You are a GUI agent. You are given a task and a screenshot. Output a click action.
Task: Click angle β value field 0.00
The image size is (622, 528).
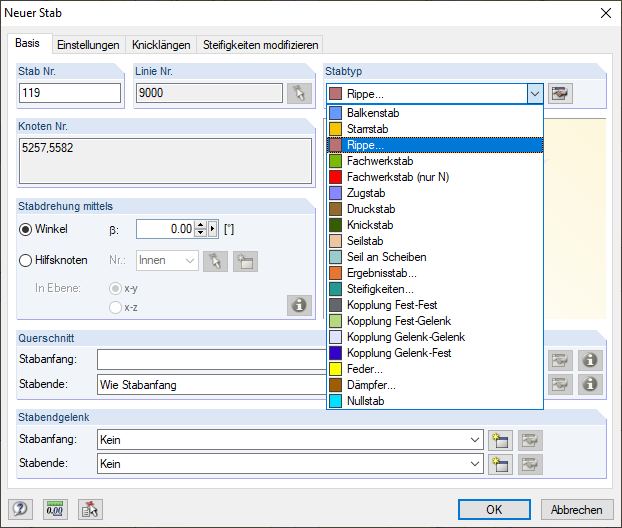(x=165, y=229)
